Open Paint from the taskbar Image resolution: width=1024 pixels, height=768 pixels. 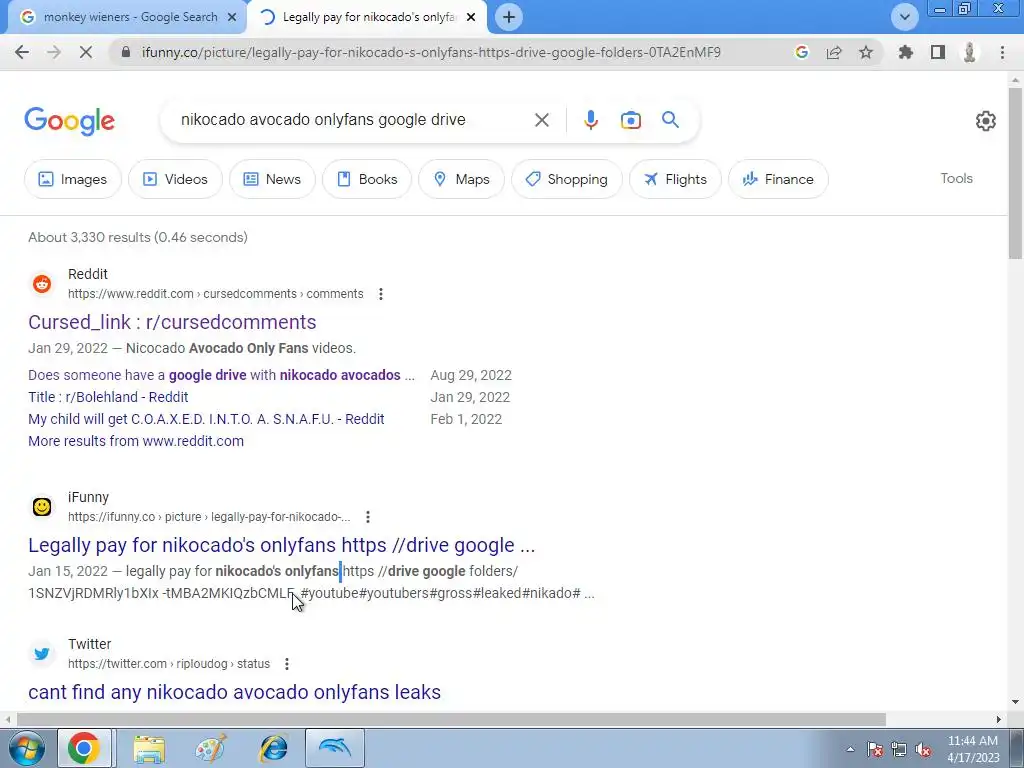click(x=211, y=748)
